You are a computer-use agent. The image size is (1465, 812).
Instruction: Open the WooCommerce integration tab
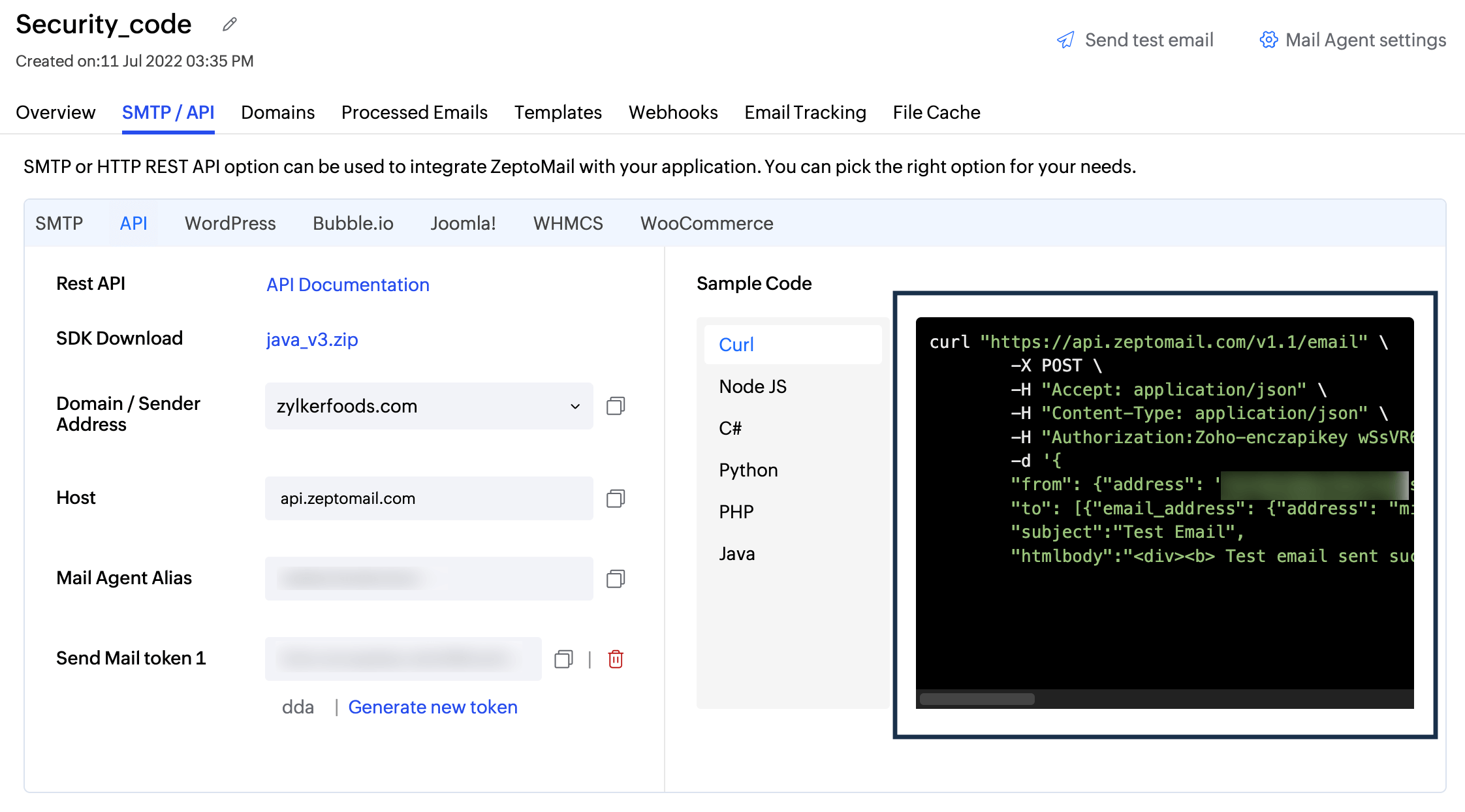tap(706, 223)
